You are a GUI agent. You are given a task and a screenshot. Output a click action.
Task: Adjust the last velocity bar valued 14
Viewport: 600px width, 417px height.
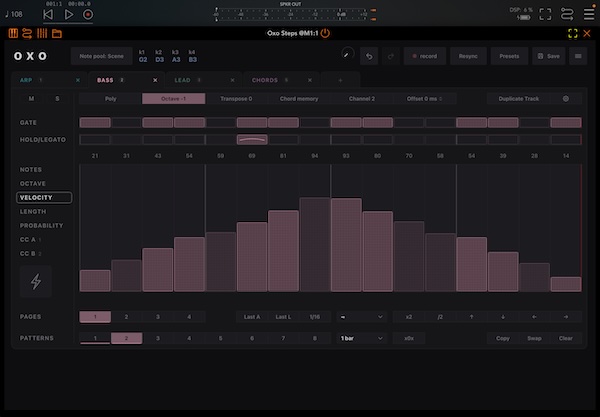click(566, 284)
